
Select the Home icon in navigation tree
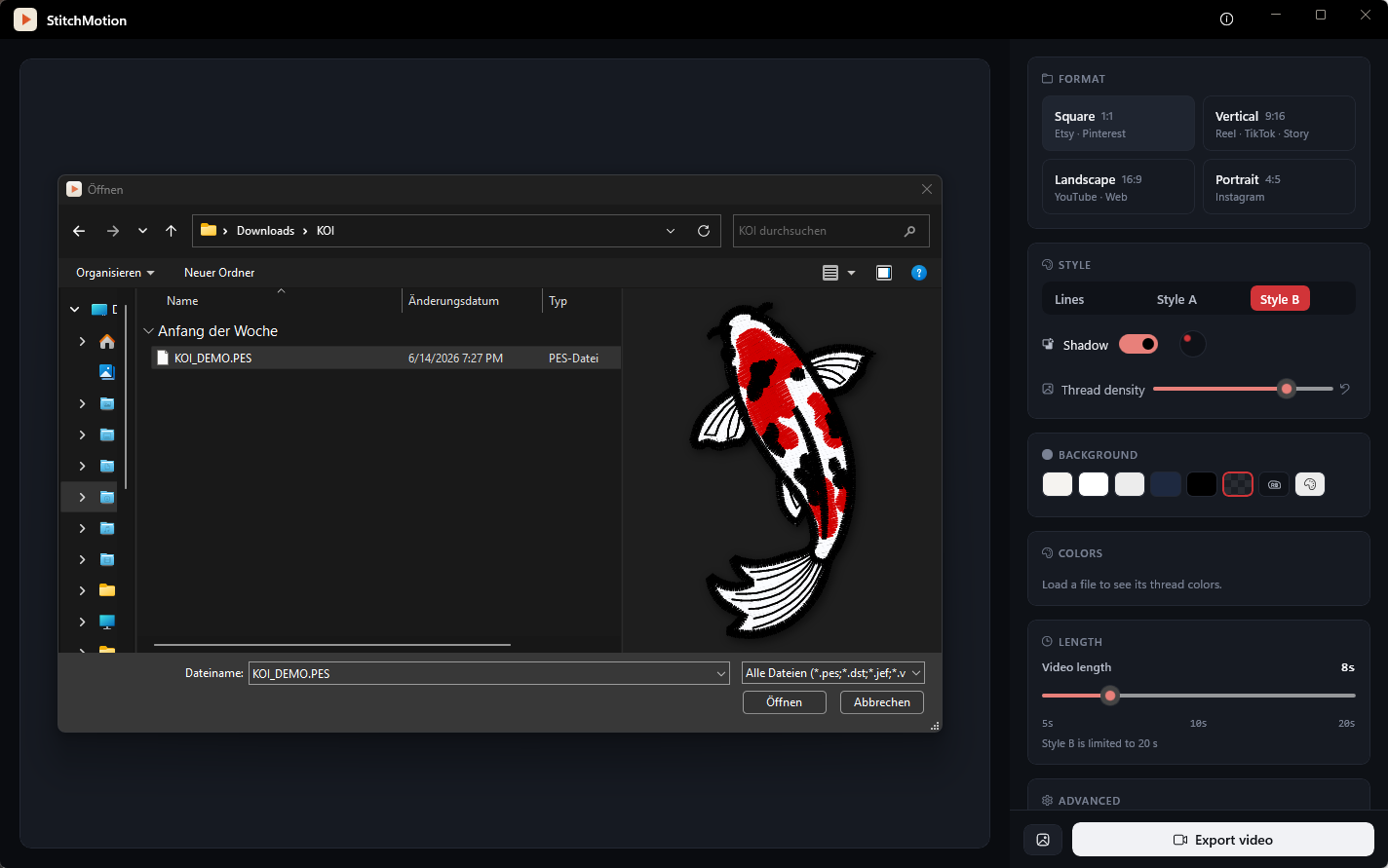pos(107,341)
